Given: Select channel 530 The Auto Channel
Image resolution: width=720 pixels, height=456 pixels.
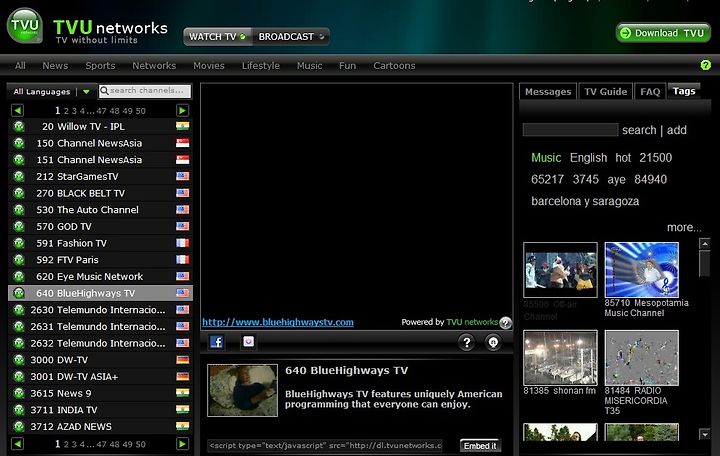Looking at the screenshot, I should coord(101,210).
